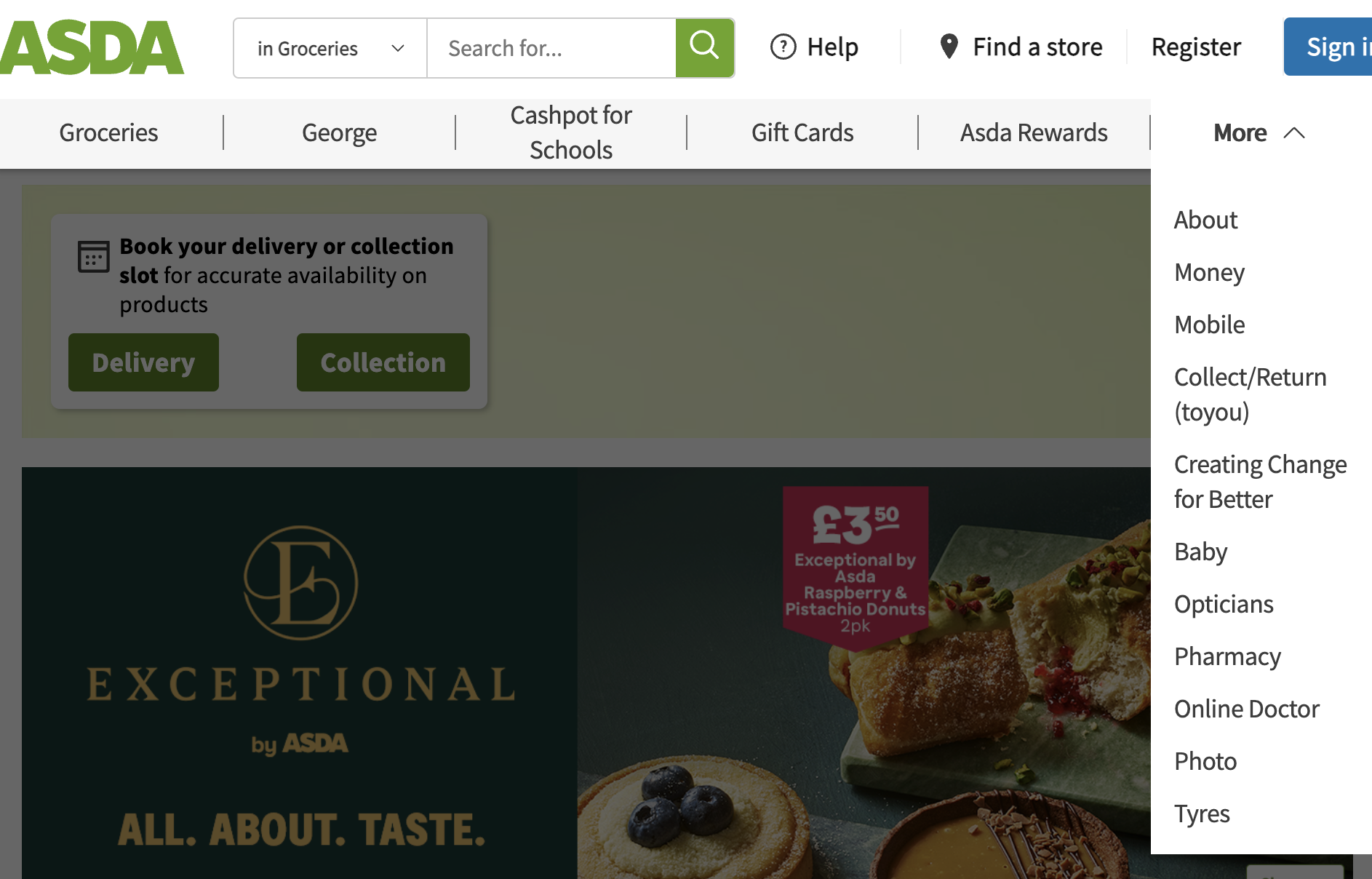Click the Delivery button
1372x879 pixels.
pyautogui.click(x=143, y=362)
